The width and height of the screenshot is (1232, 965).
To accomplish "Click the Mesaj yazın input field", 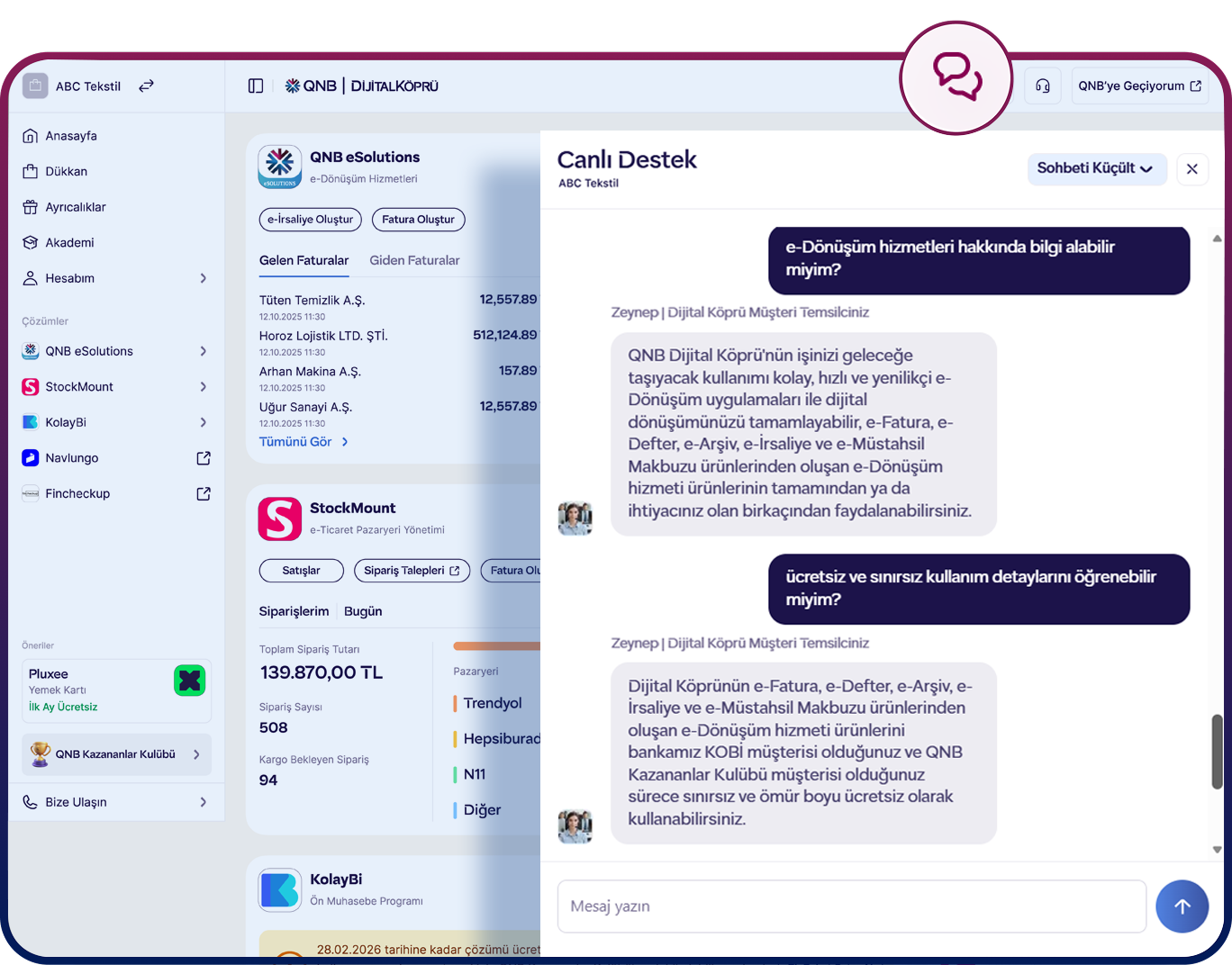I will click(x=852, y=906).
